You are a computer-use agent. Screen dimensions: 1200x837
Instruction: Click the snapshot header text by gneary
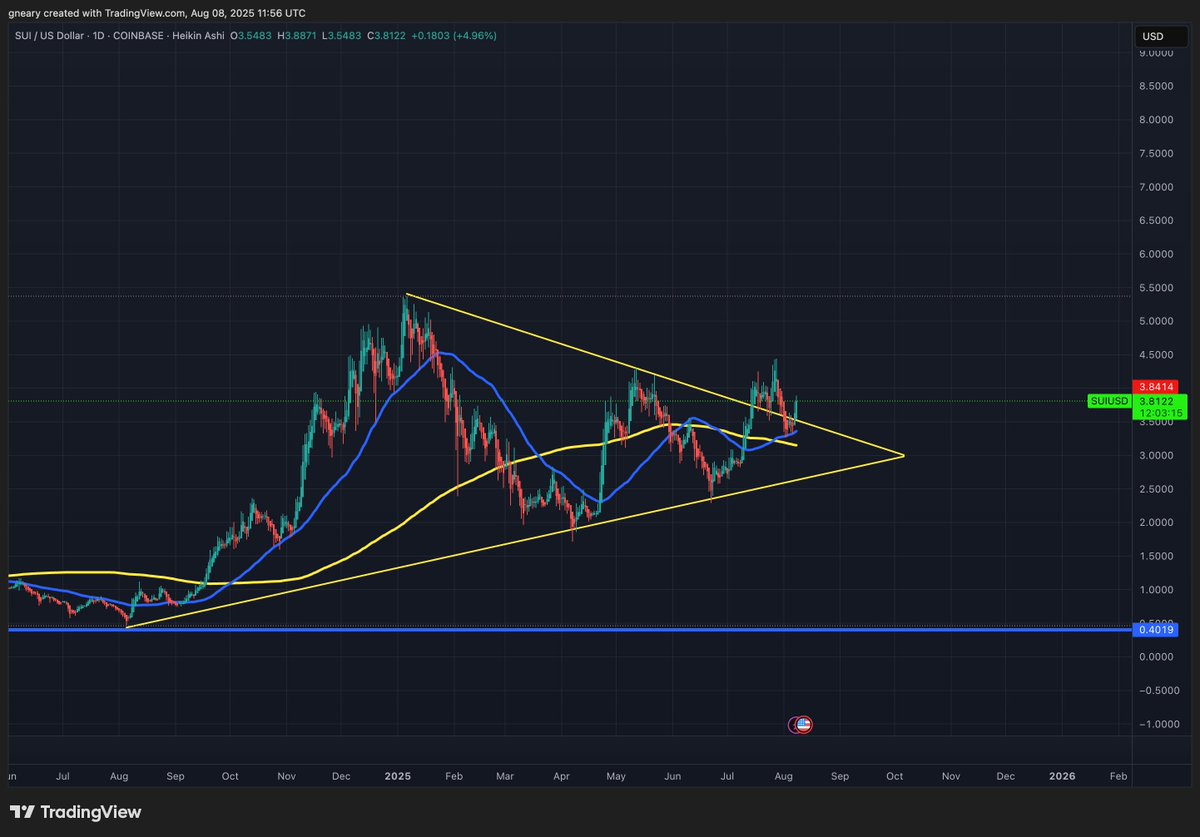(157, 13)
